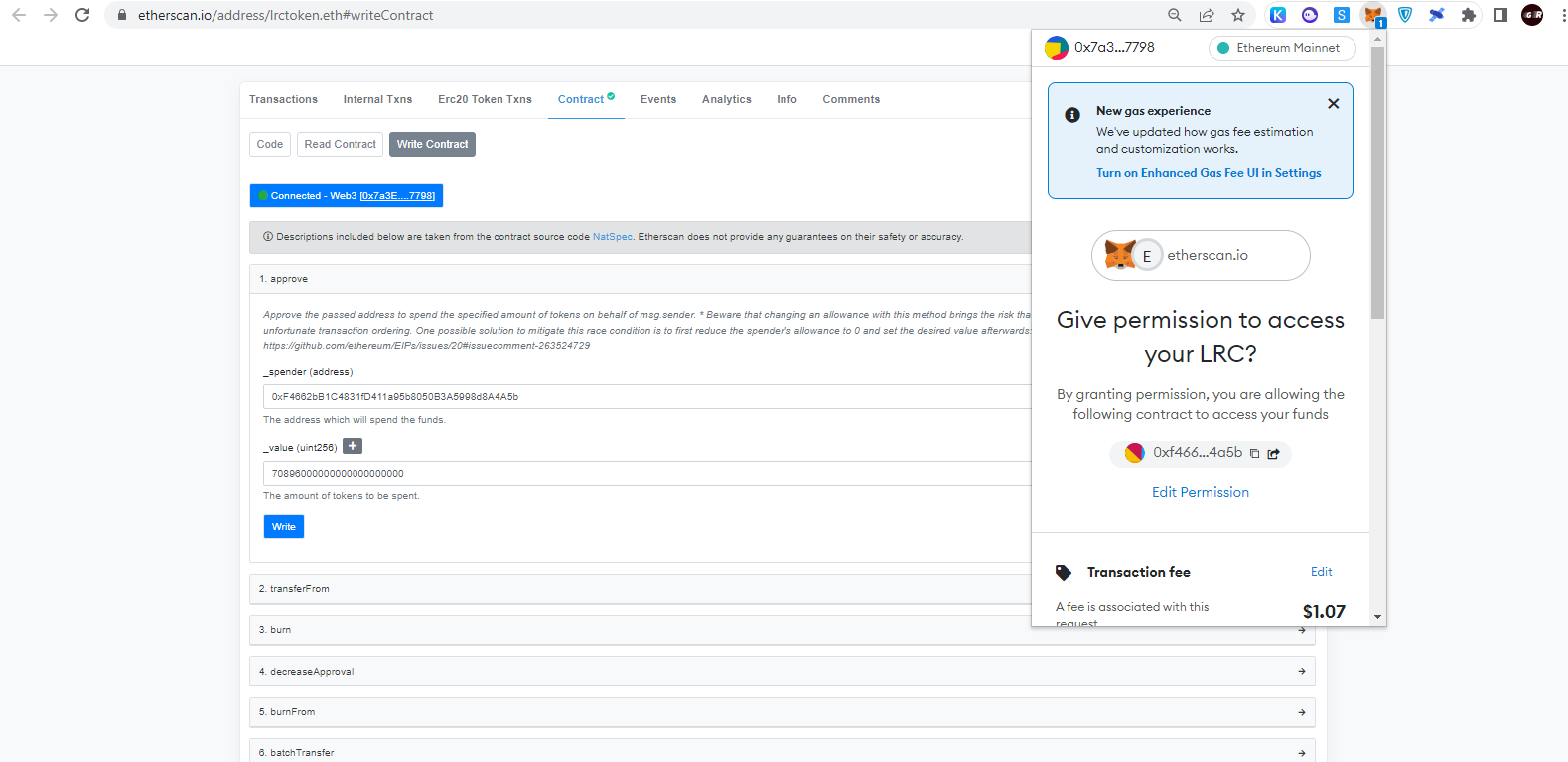Click the popup scrollbar down arrow
This screenshot has width=1568, height=762.
1377,617
